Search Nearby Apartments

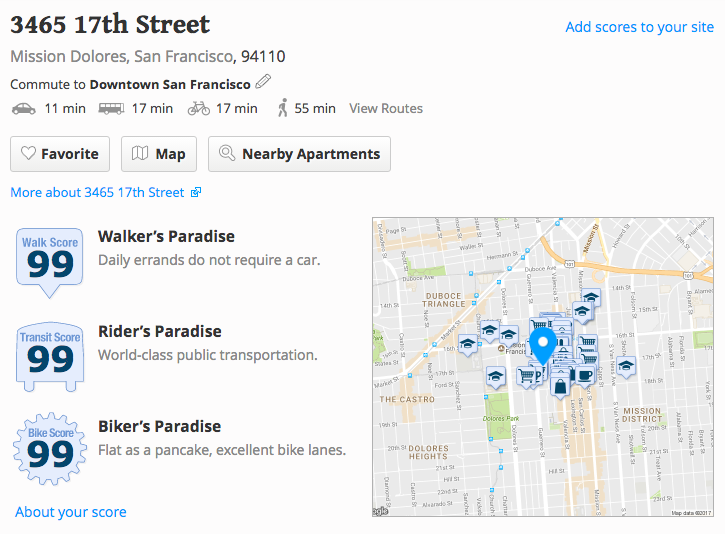tap(299, 154)
